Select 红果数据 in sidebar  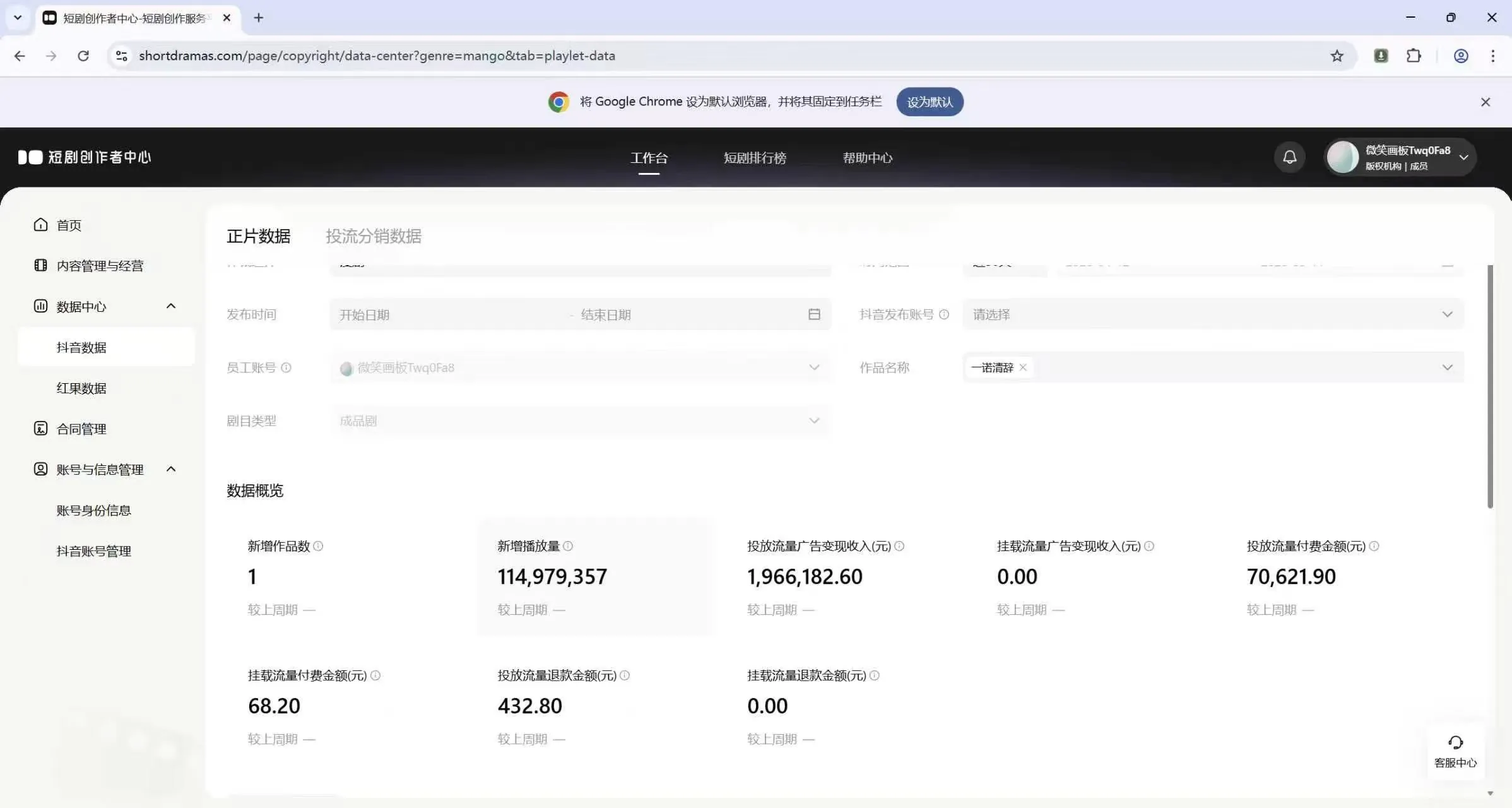81,388
